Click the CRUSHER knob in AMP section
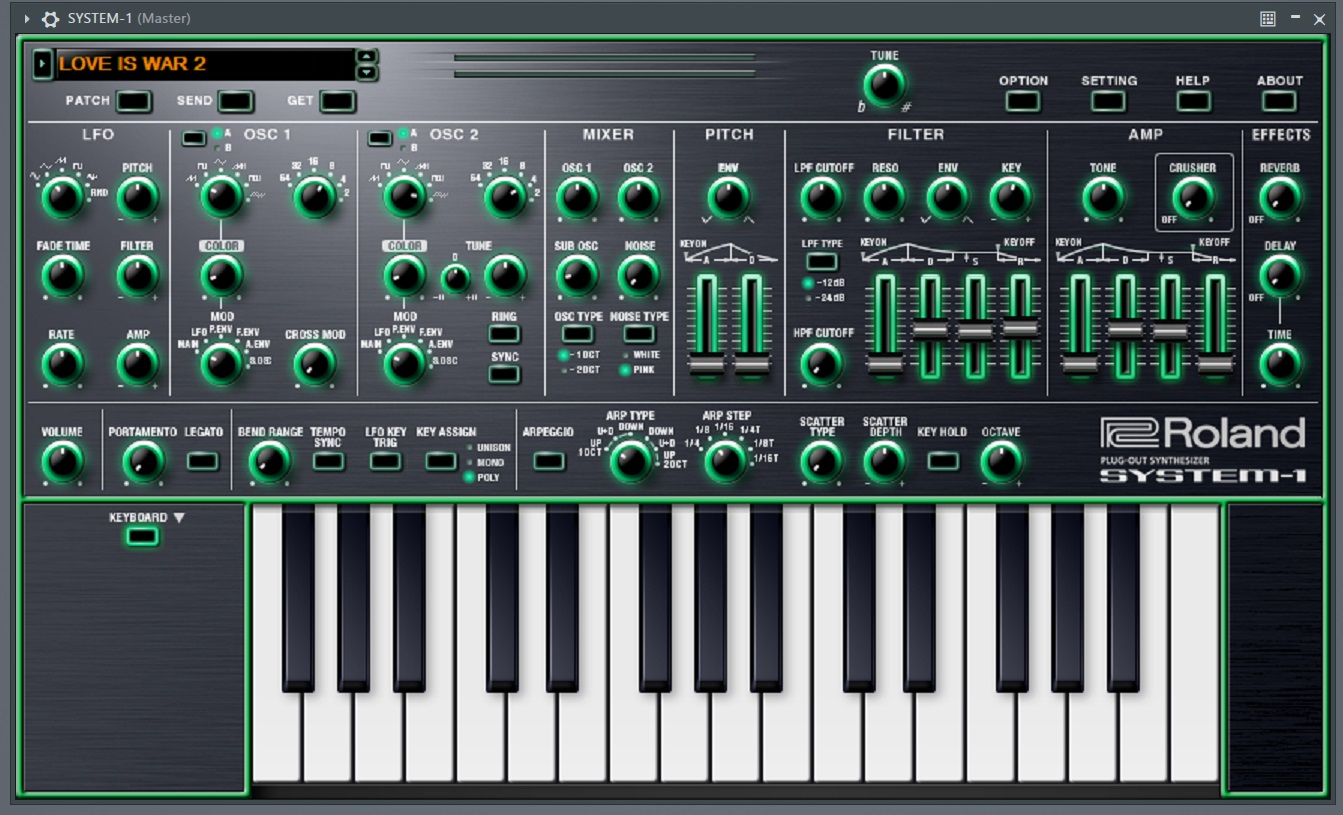 click(x=1192, y=198)
